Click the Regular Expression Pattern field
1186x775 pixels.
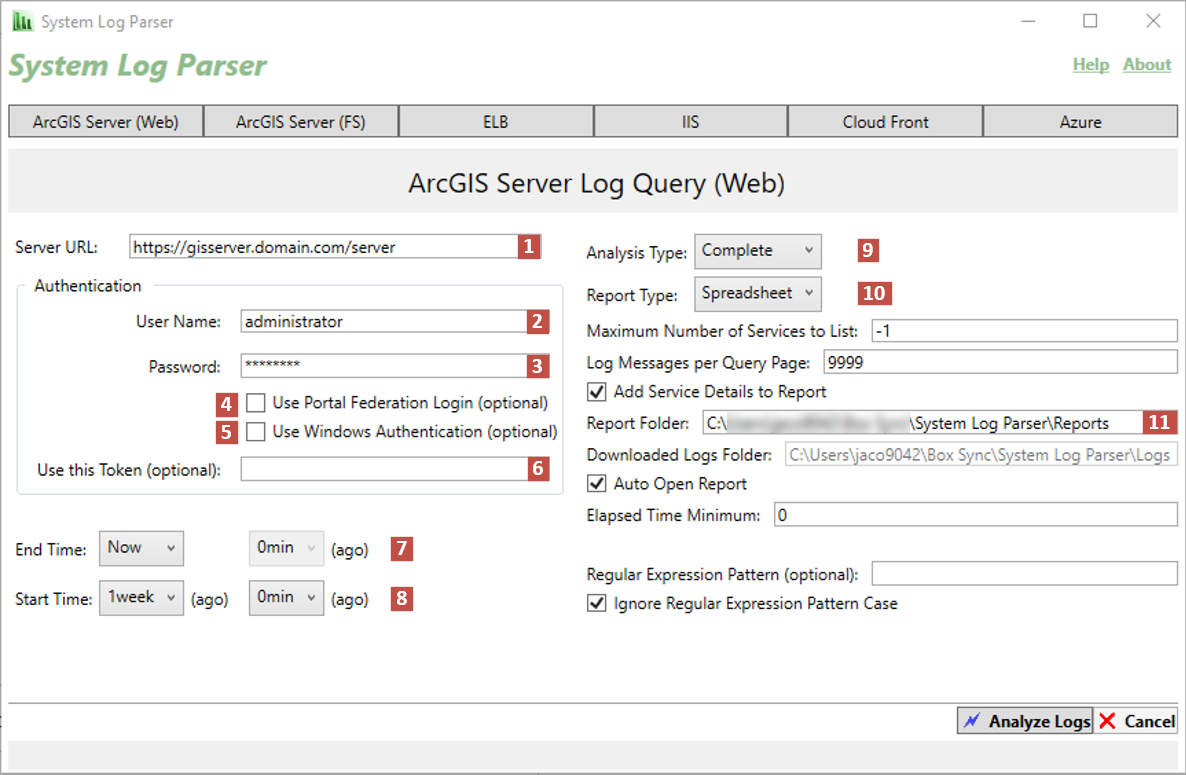click(1025, 573)
